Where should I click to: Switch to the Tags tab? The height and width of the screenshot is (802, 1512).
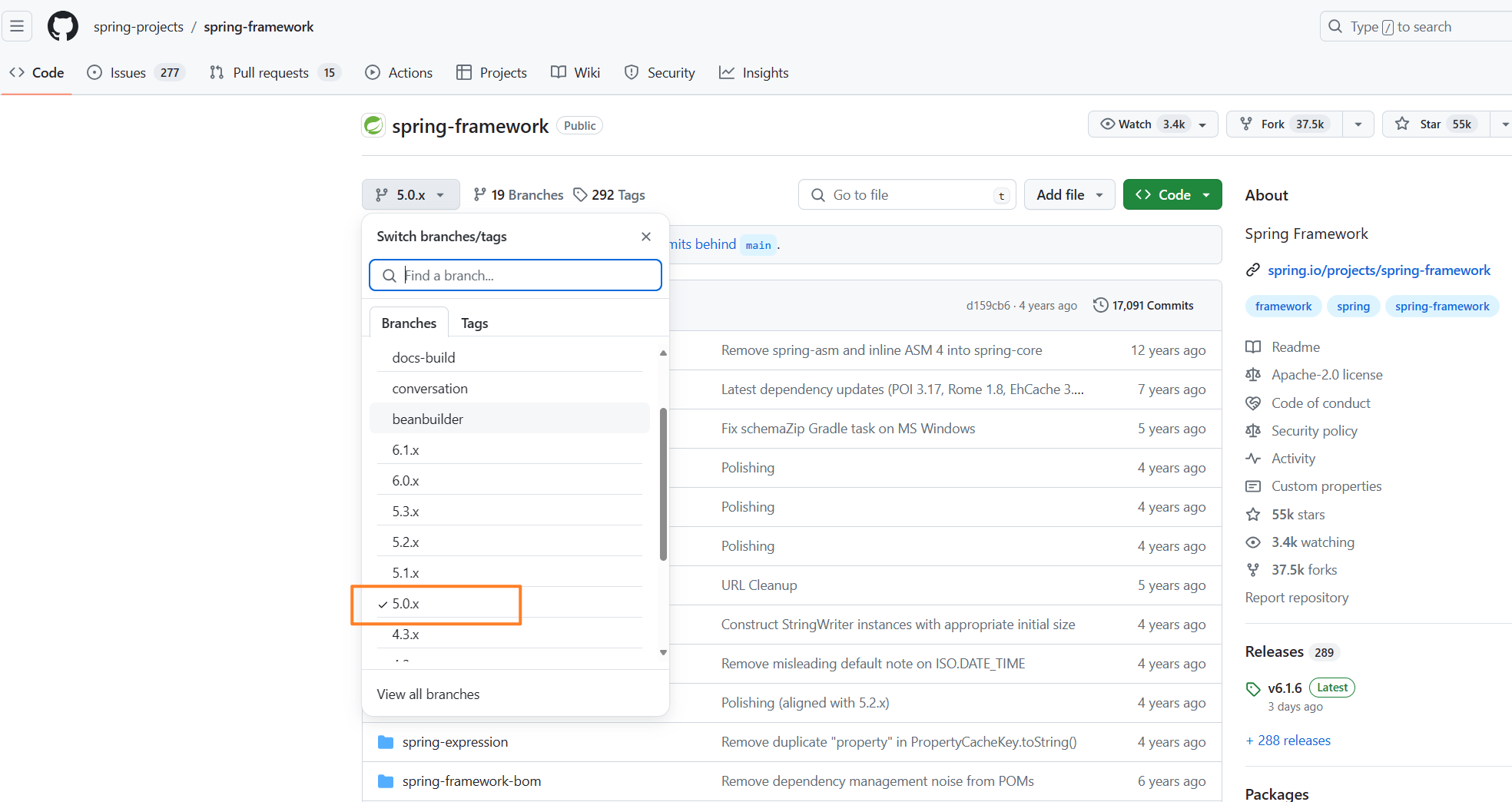click(474, 323)
